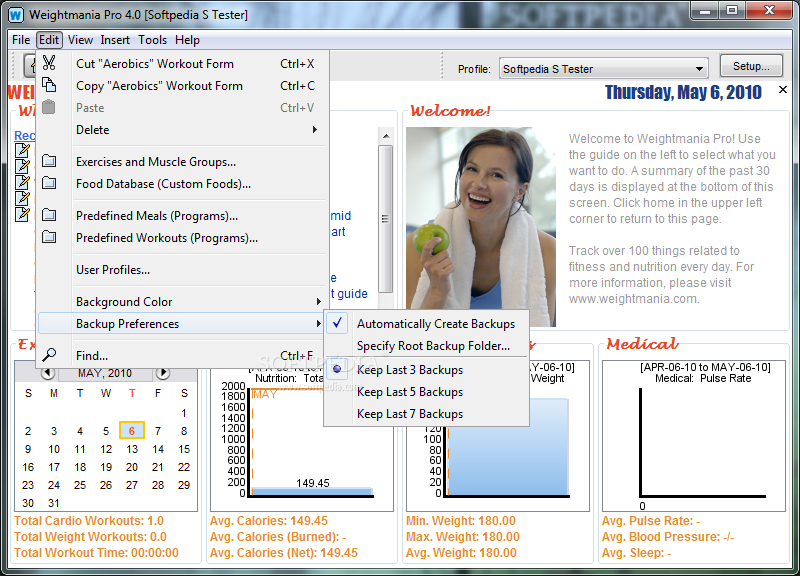The height and width of the screenshot is (576, 800).
Task: Open Food Database (Custom Foods)
Action: click(x=181, y=183)
